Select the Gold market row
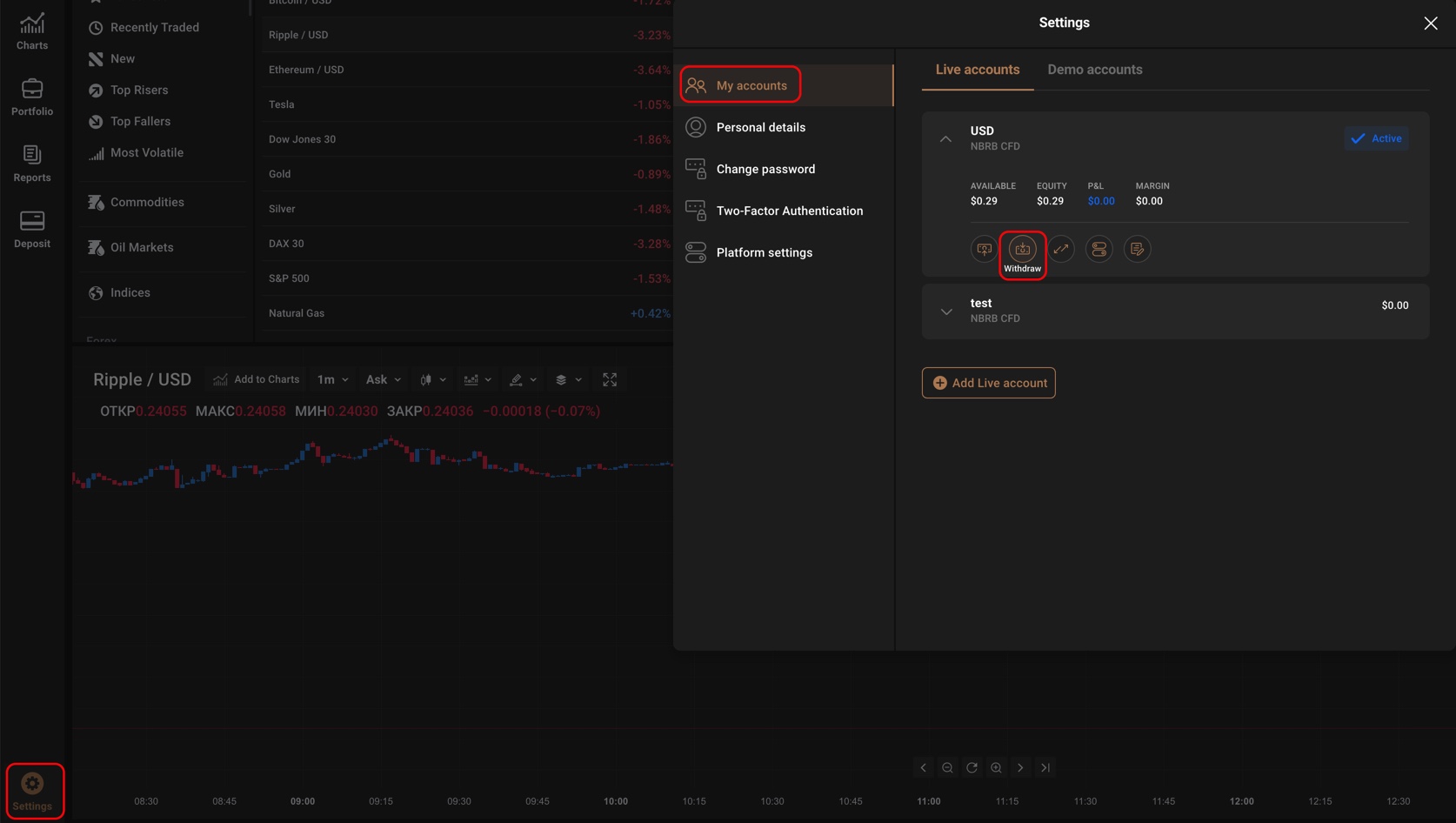The width and height of the screenshot is (1456, 823). coord(468,174)
